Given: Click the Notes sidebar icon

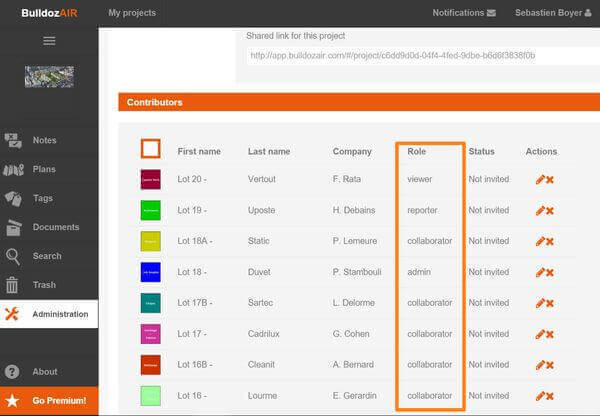Looking at the screenshot, I should click(x=13, y=140).
